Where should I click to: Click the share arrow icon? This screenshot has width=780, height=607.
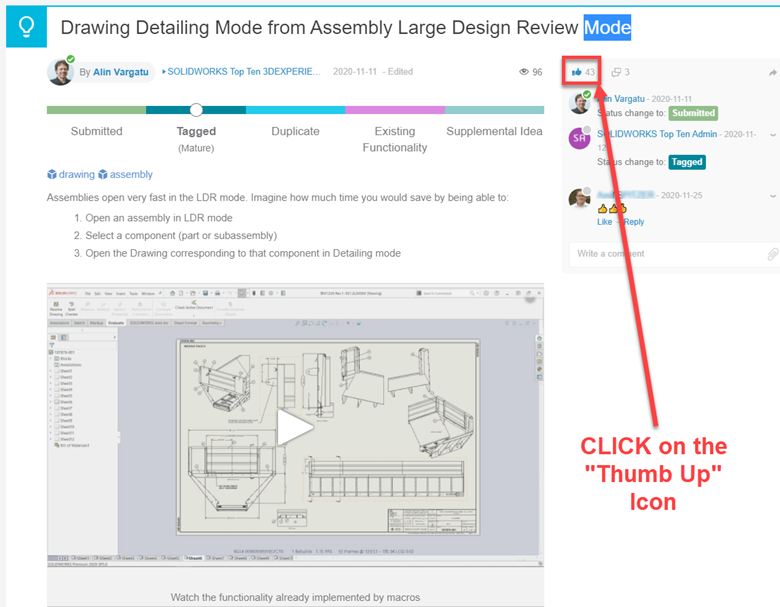[773, 73]
